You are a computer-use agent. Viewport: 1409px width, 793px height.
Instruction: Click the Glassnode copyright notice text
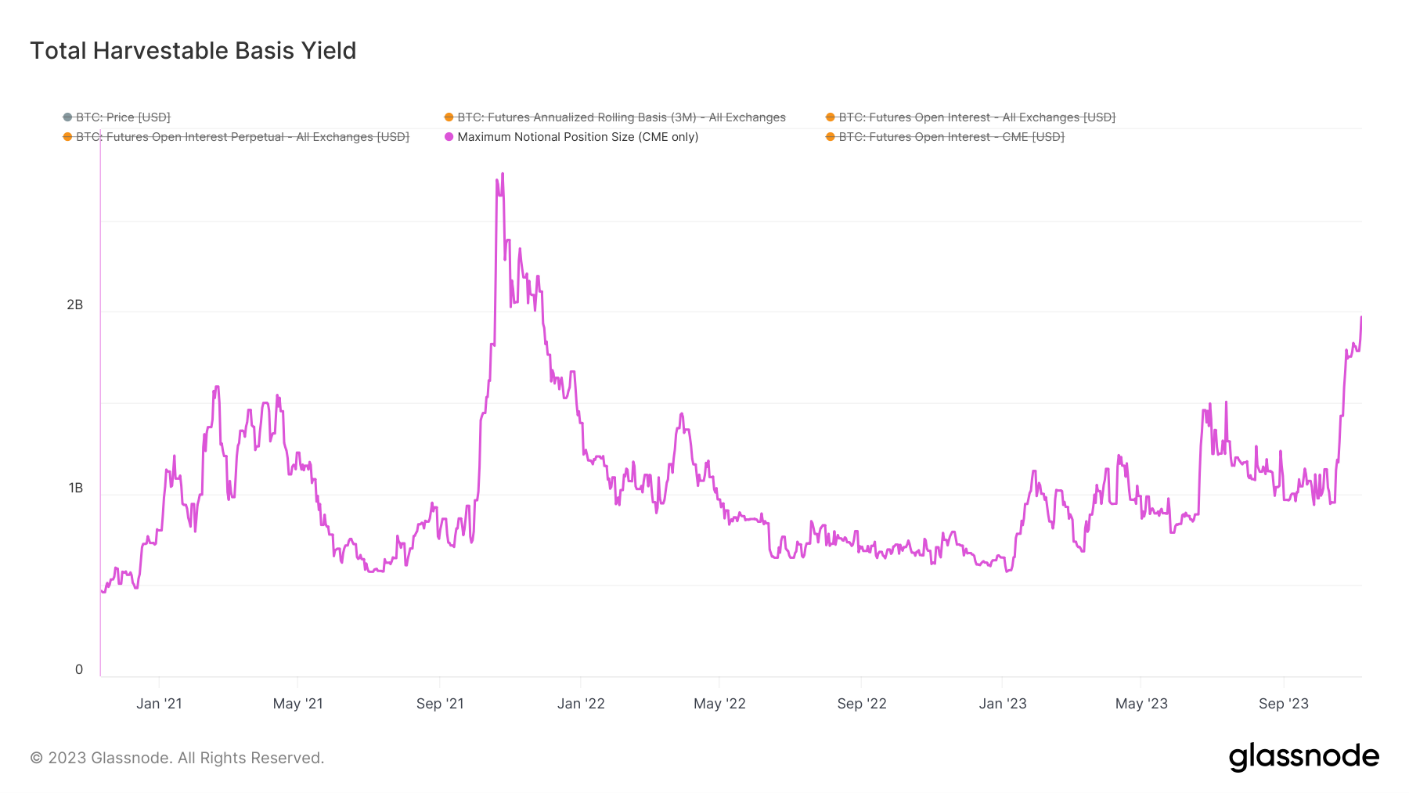click(177, 758)
